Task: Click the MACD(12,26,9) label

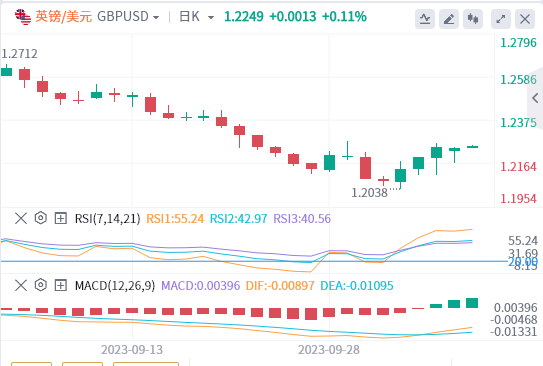Action: (115, 286)
